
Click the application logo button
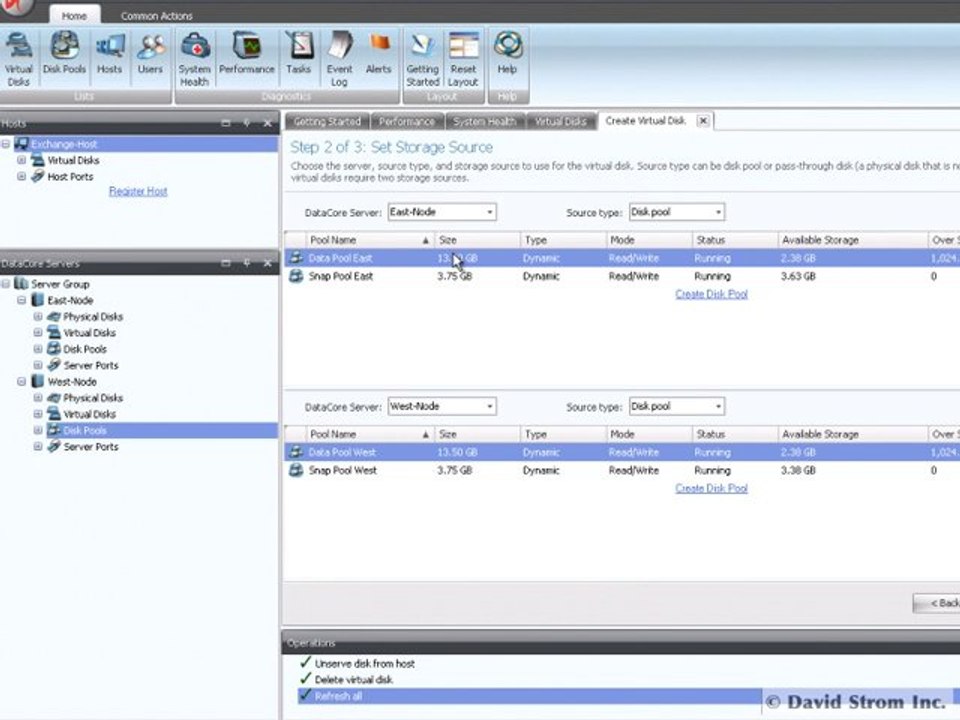(x=15, y=7)
